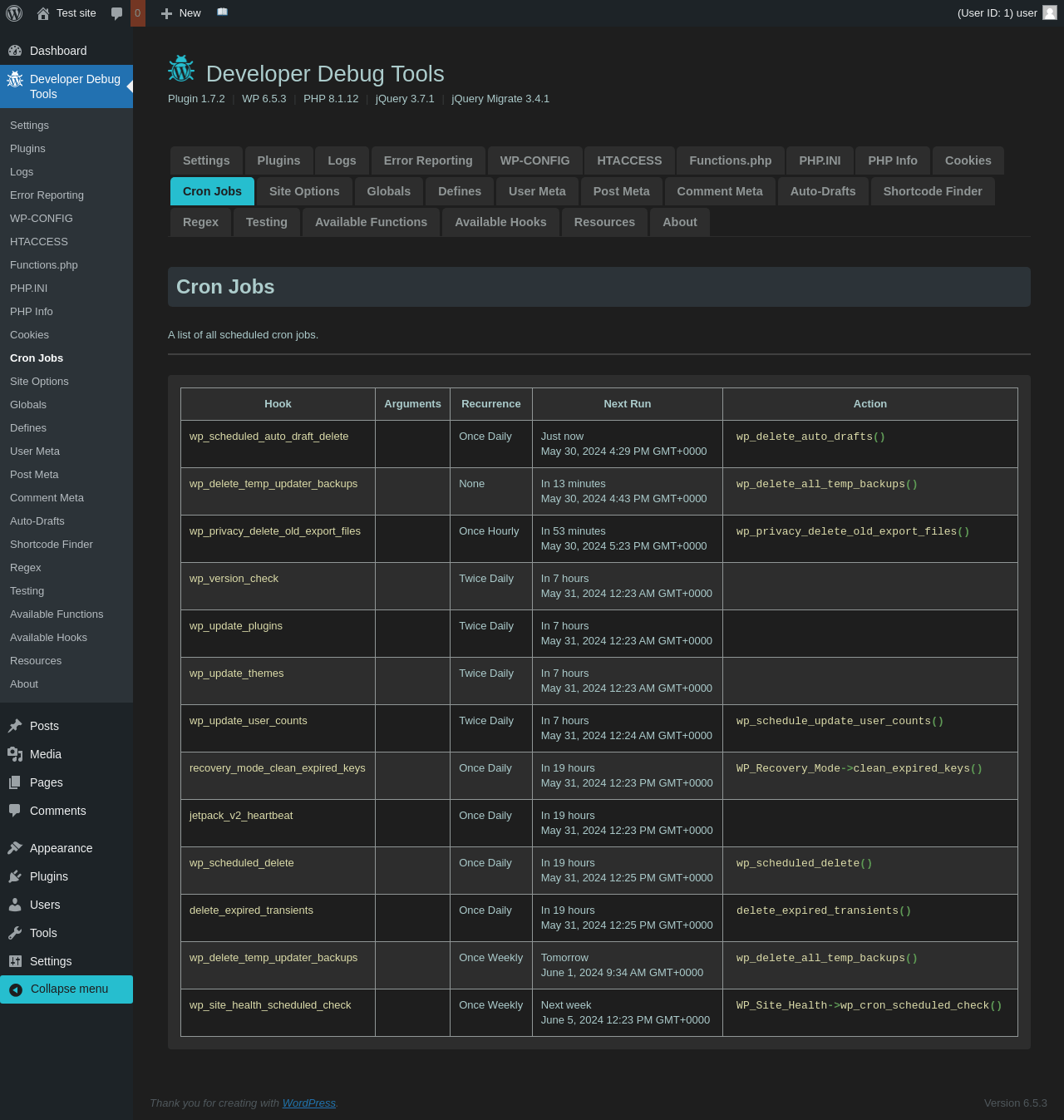
Task: Click the Next Run column header
Action: [x=627, y=404]
